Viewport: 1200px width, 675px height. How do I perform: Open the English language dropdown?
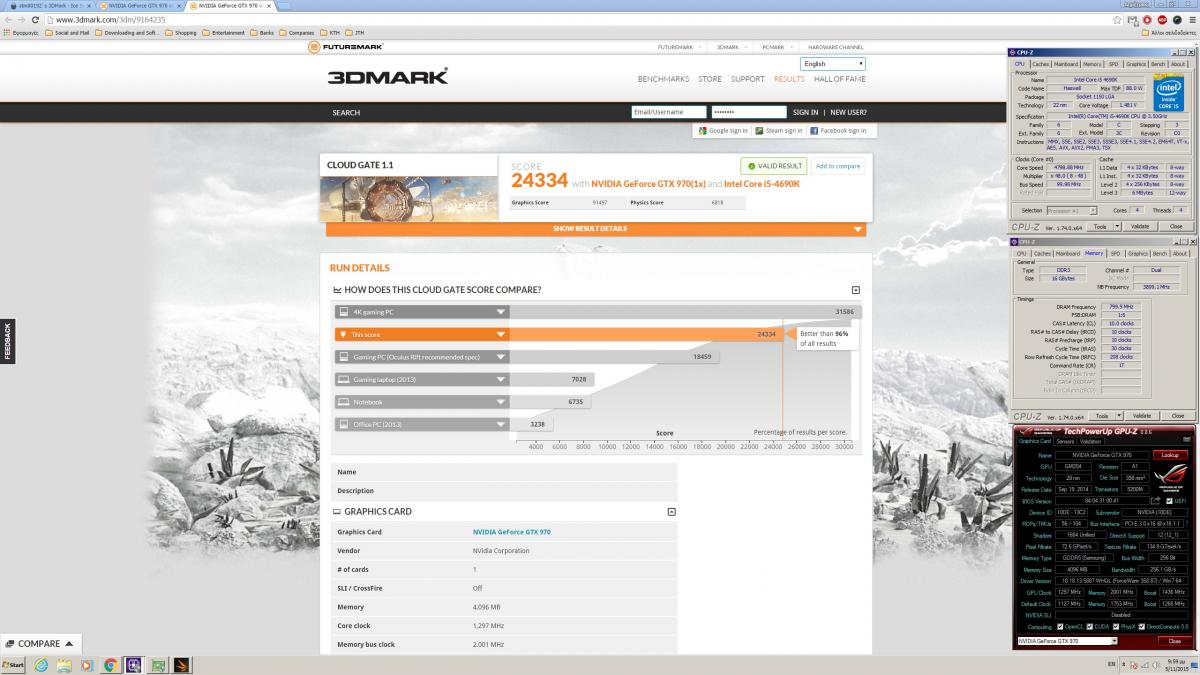pyautogui.click(x=832, y=63)
